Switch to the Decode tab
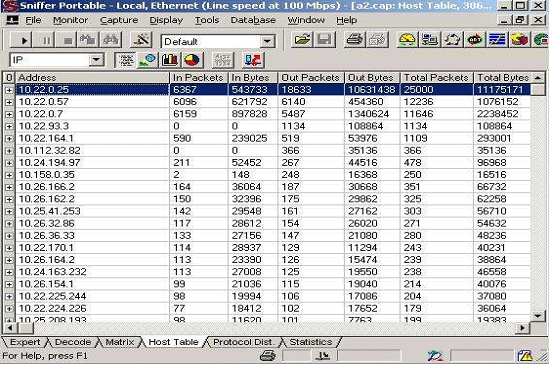This screenshot has width=549, height=365. 73,342
